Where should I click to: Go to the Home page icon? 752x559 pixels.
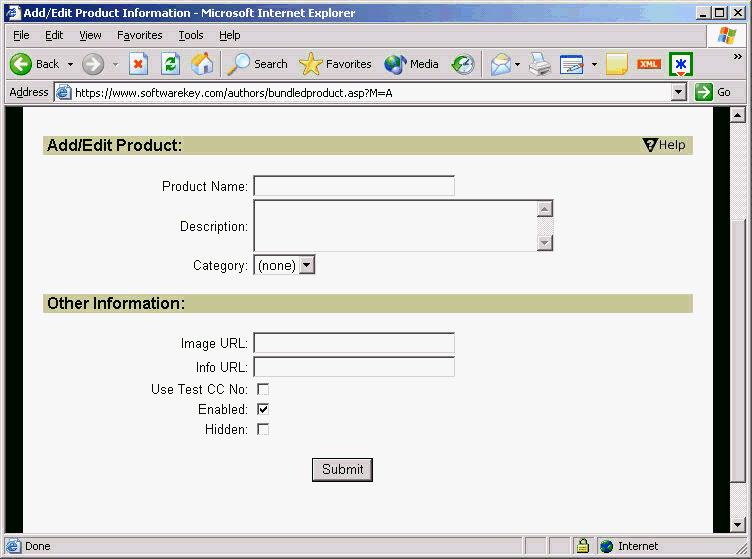point(202,64)
